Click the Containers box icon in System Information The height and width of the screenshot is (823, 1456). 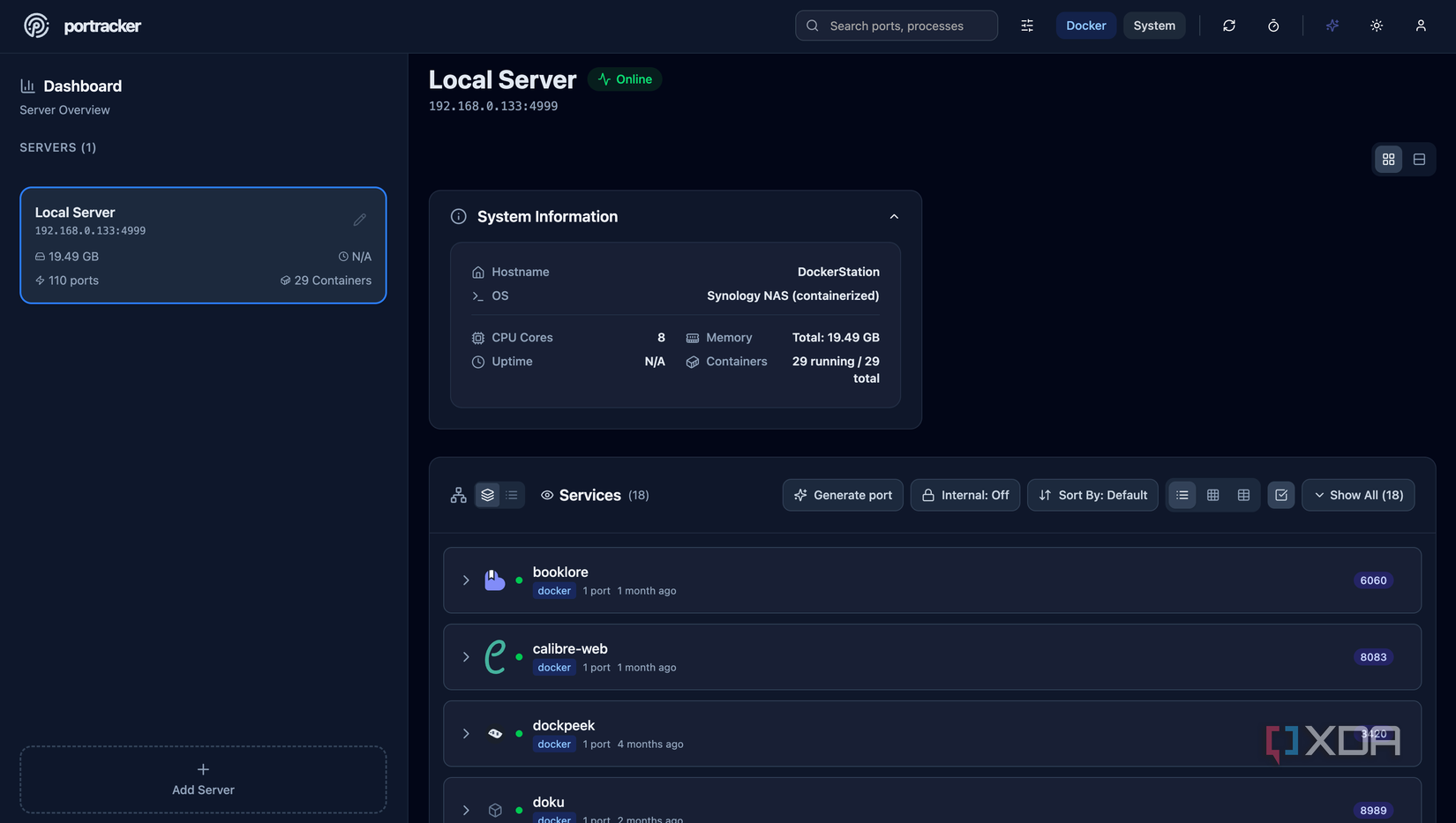(x=693, y=362)
